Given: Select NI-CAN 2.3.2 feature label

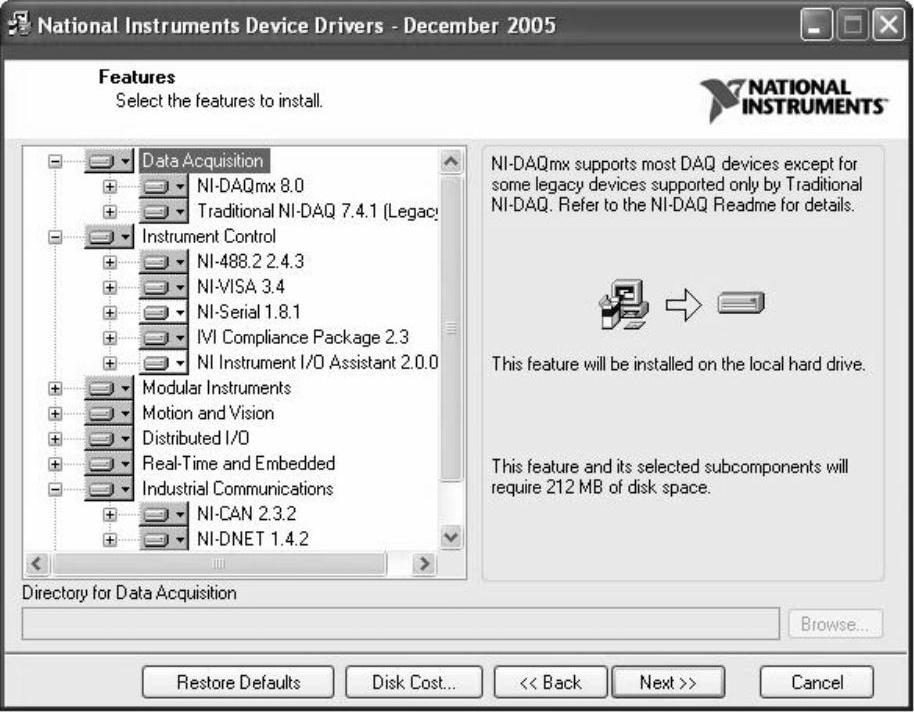Looking at the screenshot, I should coord(246,514).
